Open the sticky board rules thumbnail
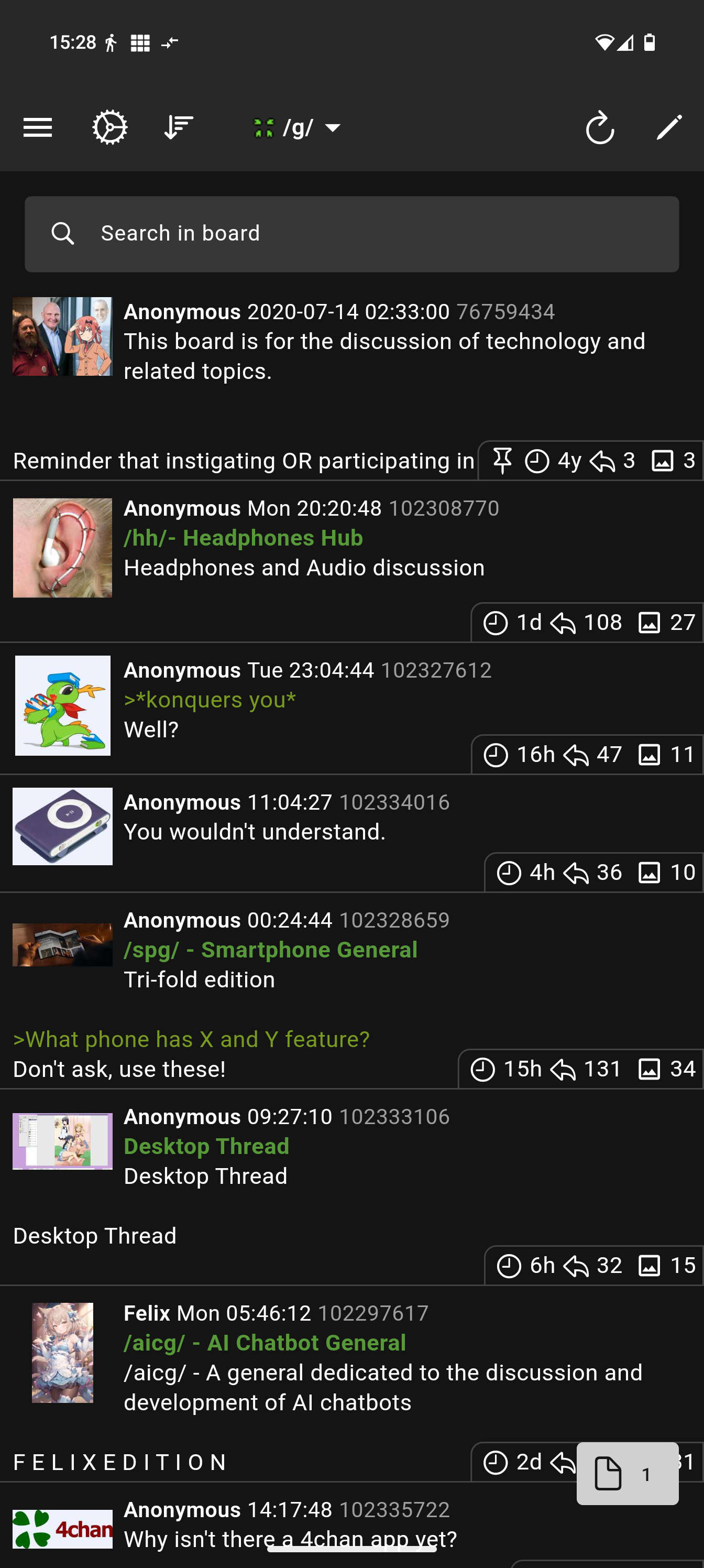Image resolution: width=704 pixels, height=1568 pixels. tap(63, 336)
